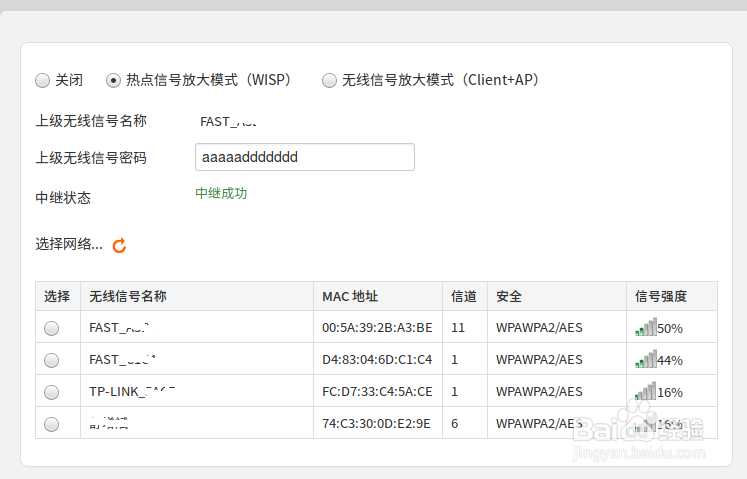747x479 pixels.
Task: Select network with MAC 00:5A:39:2B:A3:BE
Action: [x=51, y=328]
